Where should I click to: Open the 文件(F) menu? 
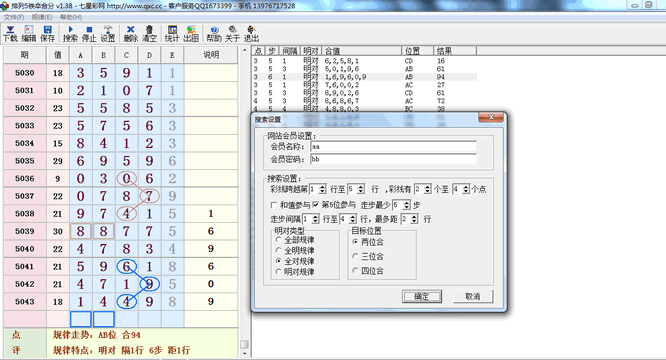pos(14,17)
